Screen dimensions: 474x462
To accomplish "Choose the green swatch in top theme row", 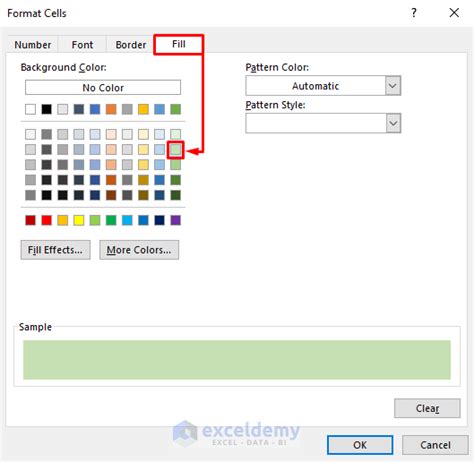I will click(176, 109).
